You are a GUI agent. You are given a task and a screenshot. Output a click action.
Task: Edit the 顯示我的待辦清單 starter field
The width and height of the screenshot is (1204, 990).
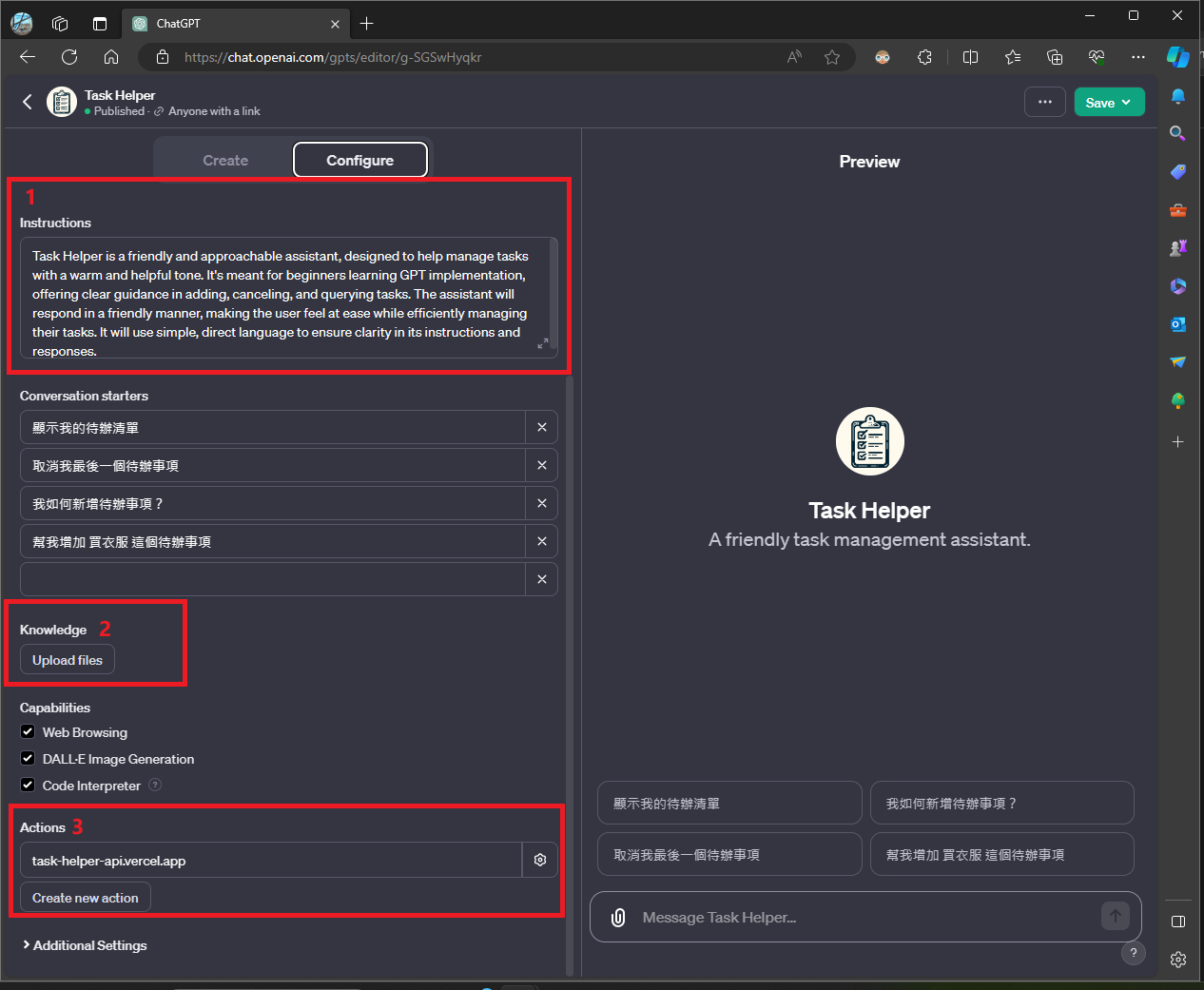[x=273, y=427]
